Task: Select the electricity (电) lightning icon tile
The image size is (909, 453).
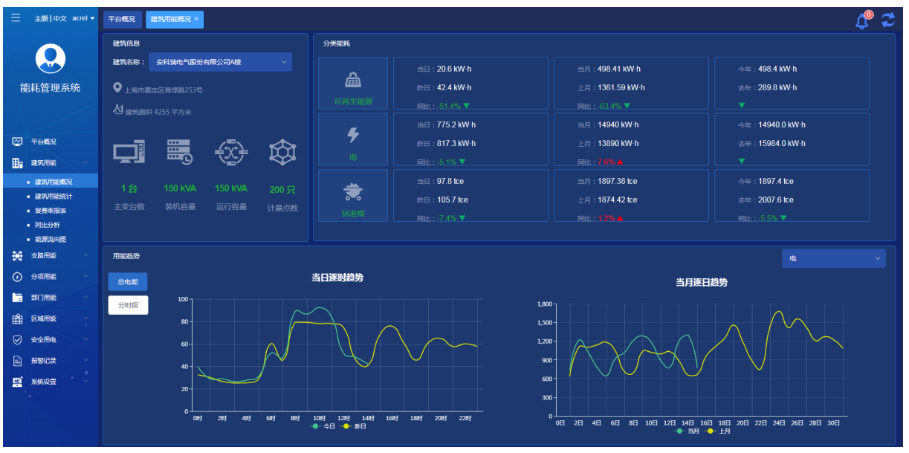Action: (x=352, y=140)
